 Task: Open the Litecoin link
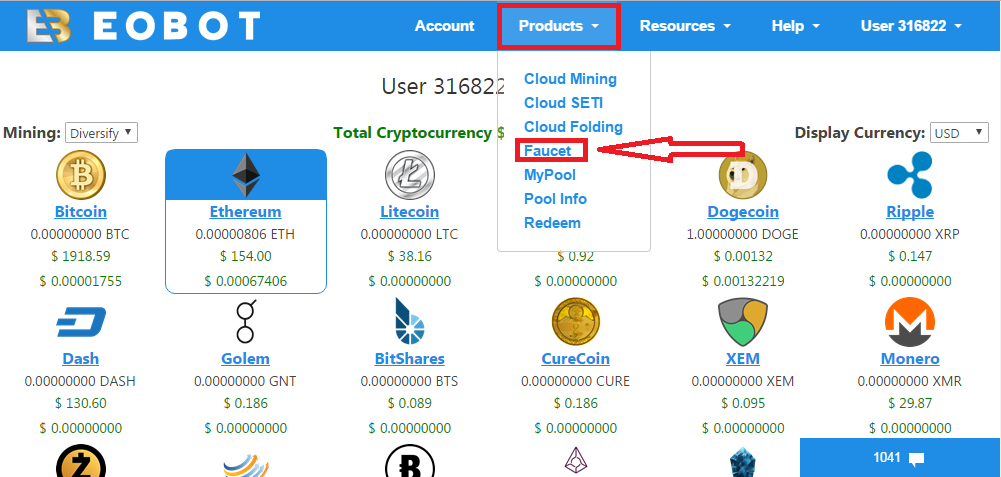pos(409,211)
